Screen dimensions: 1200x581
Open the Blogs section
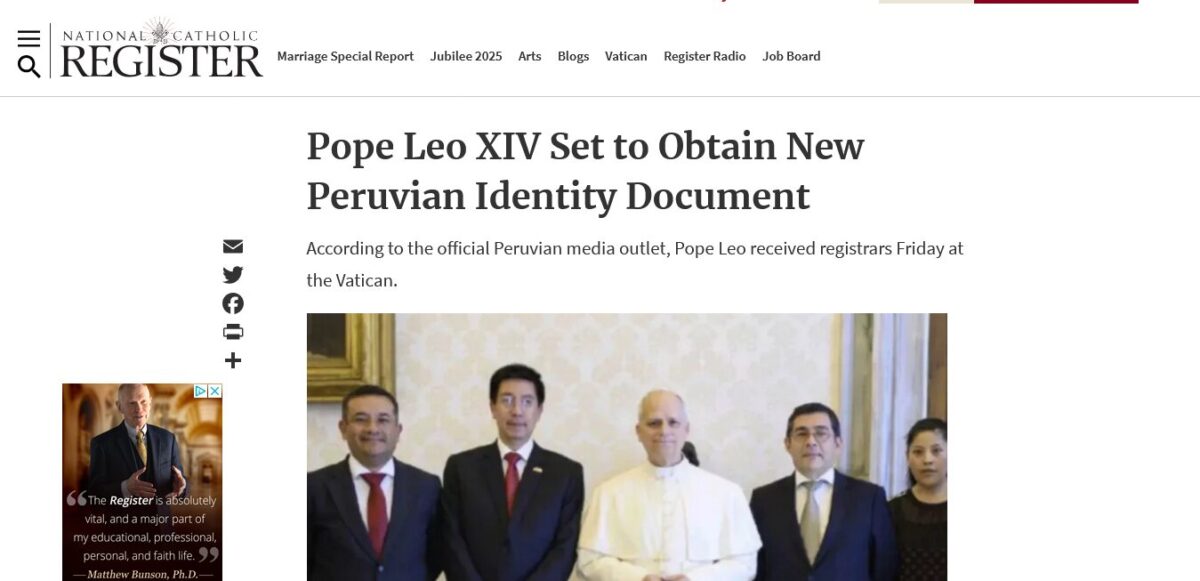573,56
